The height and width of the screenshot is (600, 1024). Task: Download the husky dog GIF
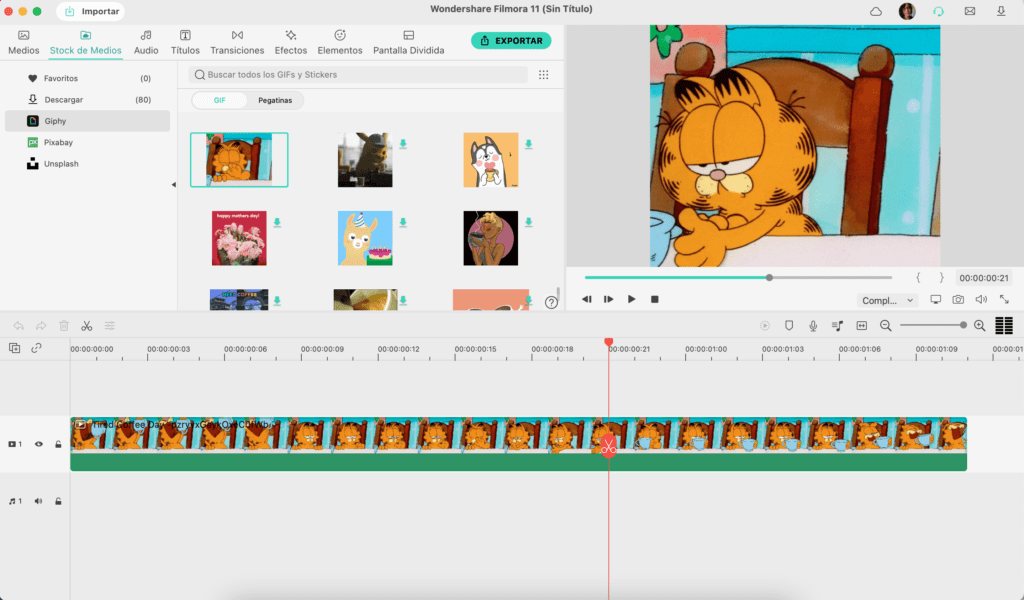[x=528, y=144]
